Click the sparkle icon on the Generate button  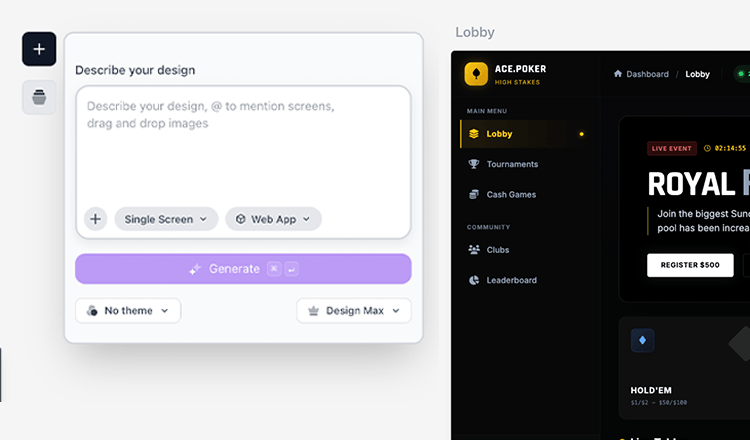click(195, 269)
